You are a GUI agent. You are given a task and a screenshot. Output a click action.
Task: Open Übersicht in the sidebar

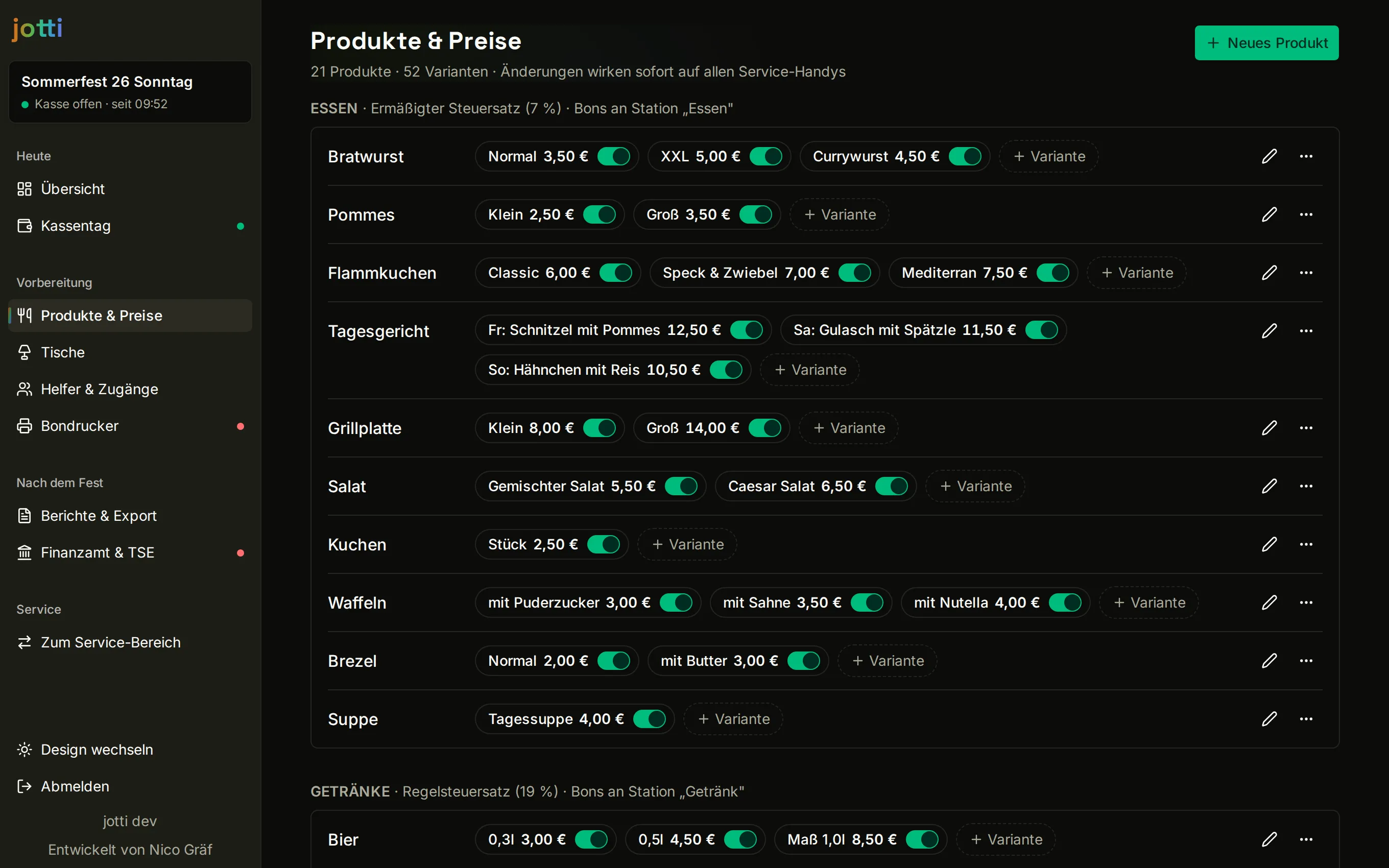(x=130, y=189)
